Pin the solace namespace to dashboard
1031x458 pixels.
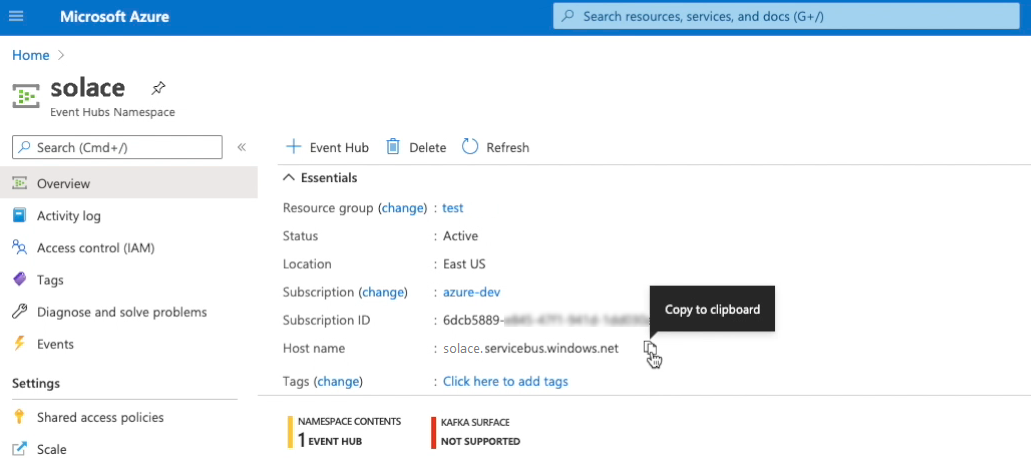coord(158,88)
